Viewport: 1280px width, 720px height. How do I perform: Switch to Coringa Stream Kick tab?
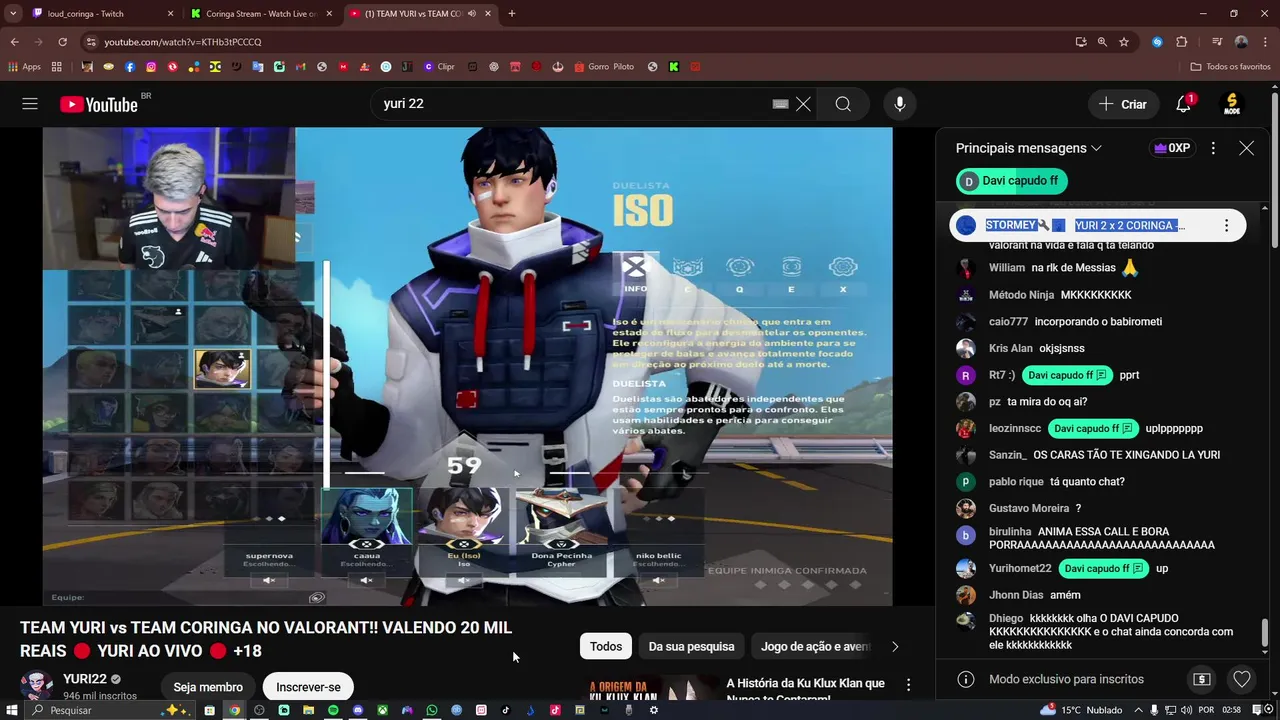[262, 14]
